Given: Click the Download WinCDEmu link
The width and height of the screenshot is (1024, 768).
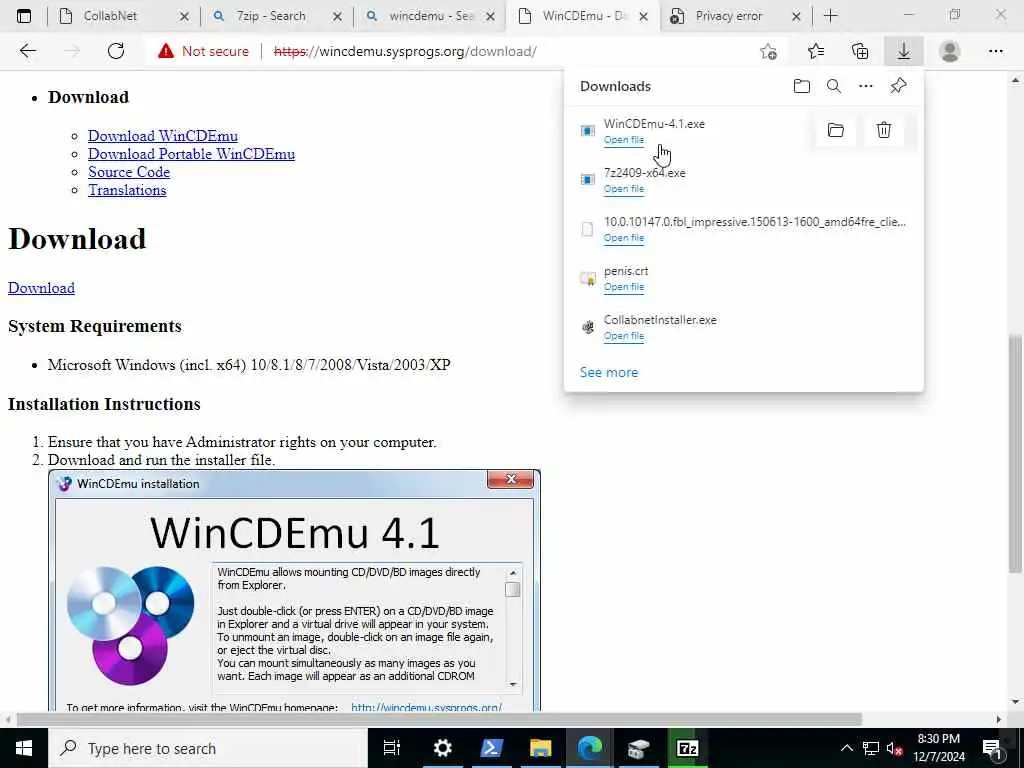Looking at the screenshot, I should [163, 136].
